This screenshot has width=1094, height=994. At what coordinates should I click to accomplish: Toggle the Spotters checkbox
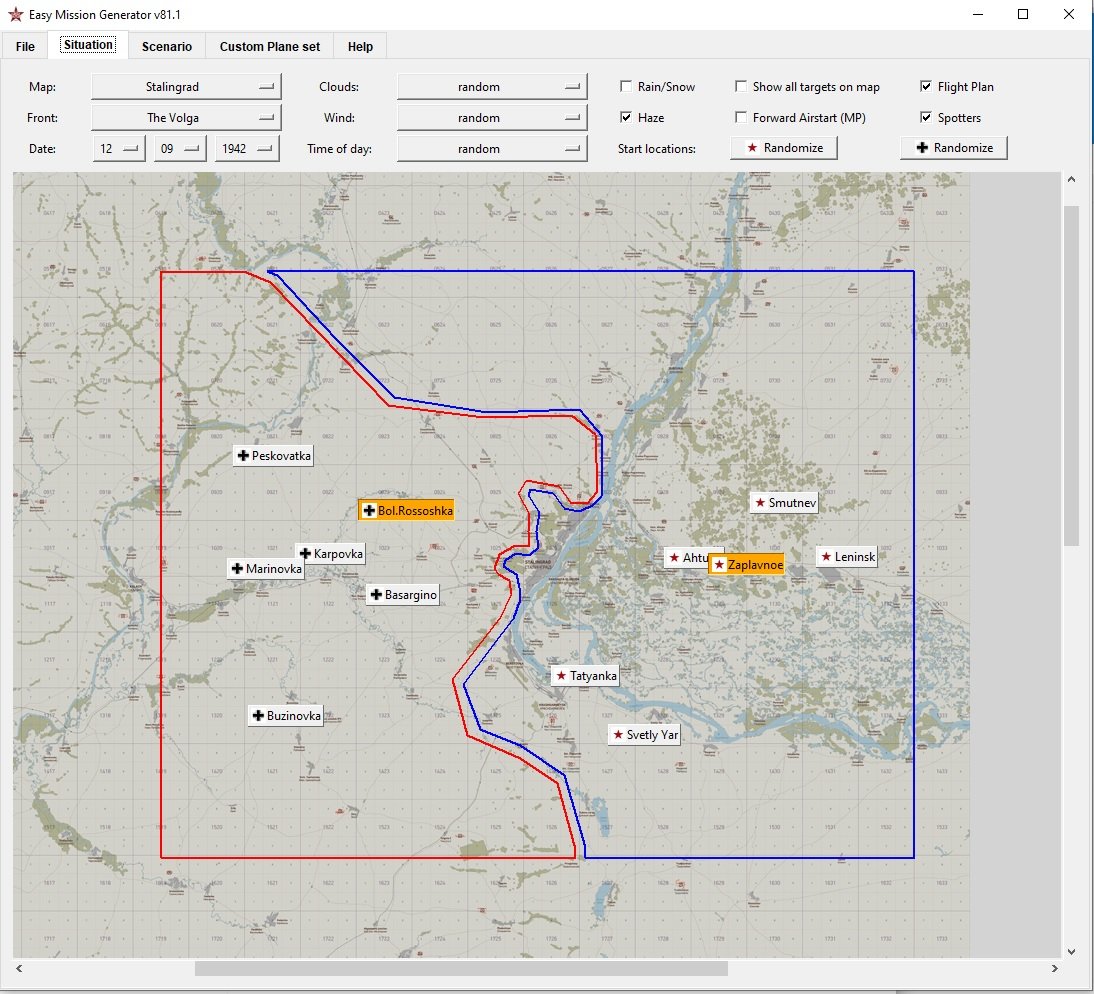click(x=926, y=118)
